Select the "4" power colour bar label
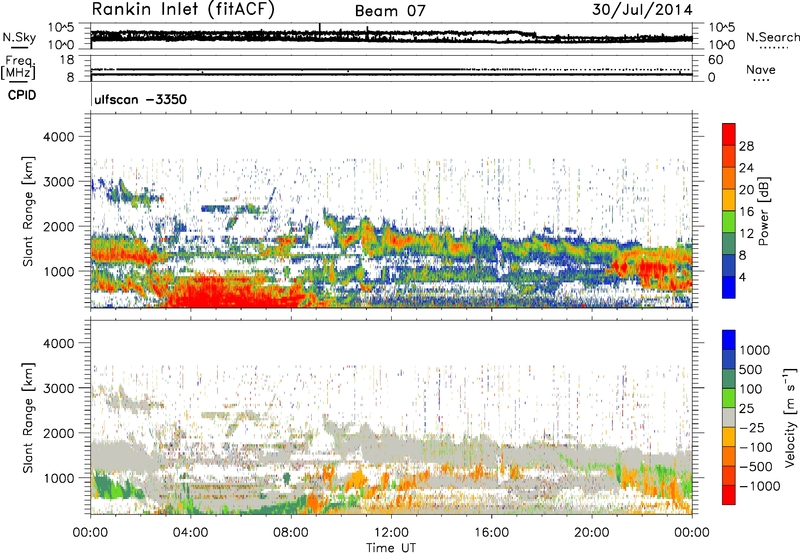Image resolution: width=800 pixels, height=554 pixels. (742, 277)
